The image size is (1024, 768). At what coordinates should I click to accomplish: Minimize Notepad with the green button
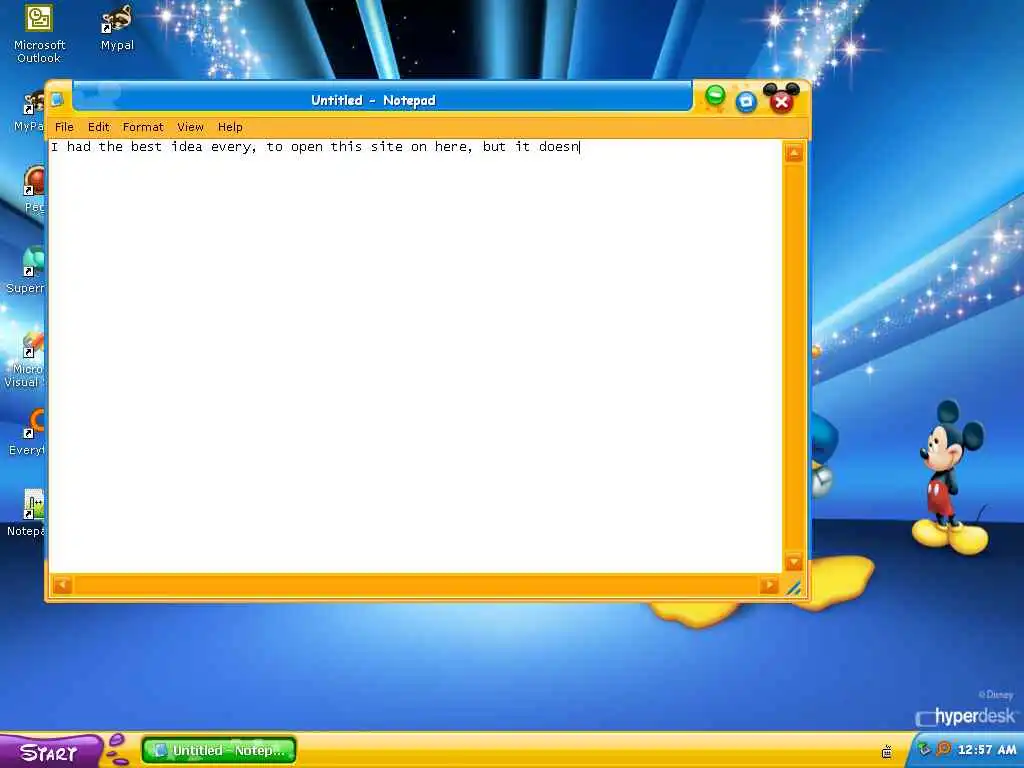pos(715,97)
